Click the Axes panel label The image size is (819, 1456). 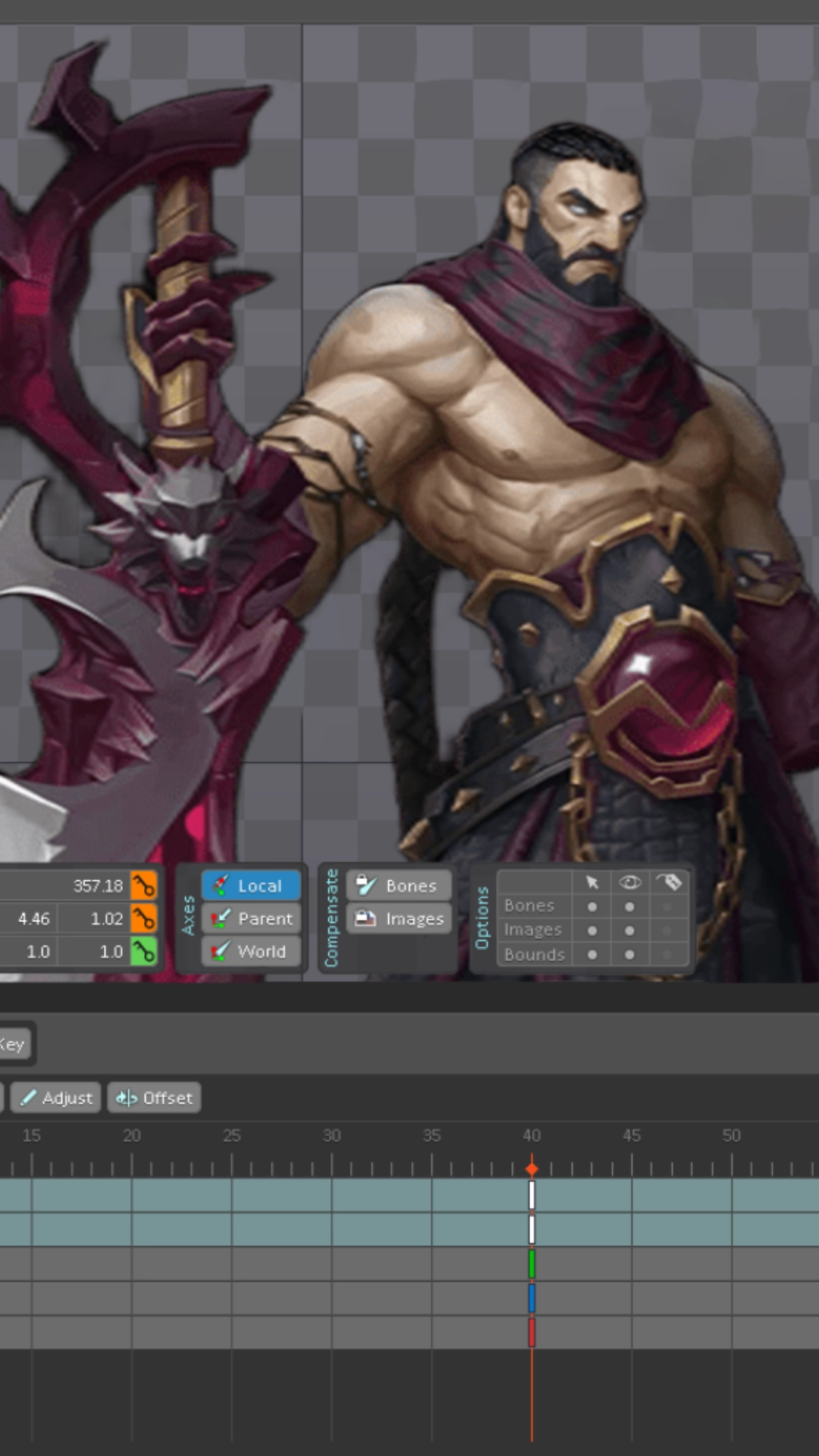pyautogui.click(x=188, y=916)
